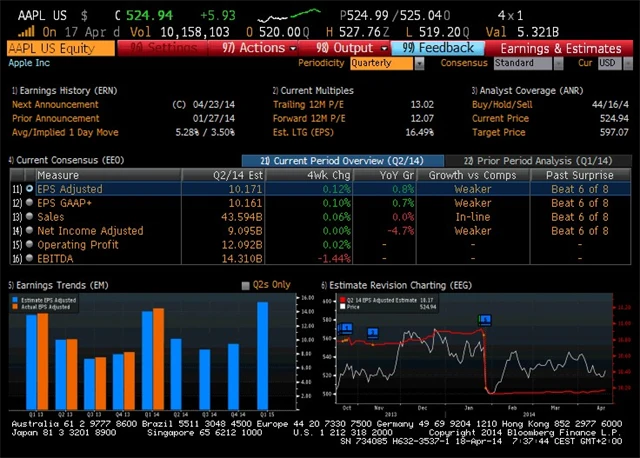The height and width of the screenshot is (458, 640).
Task: Select the Operating Profit radio button
Action: (29, 244)
